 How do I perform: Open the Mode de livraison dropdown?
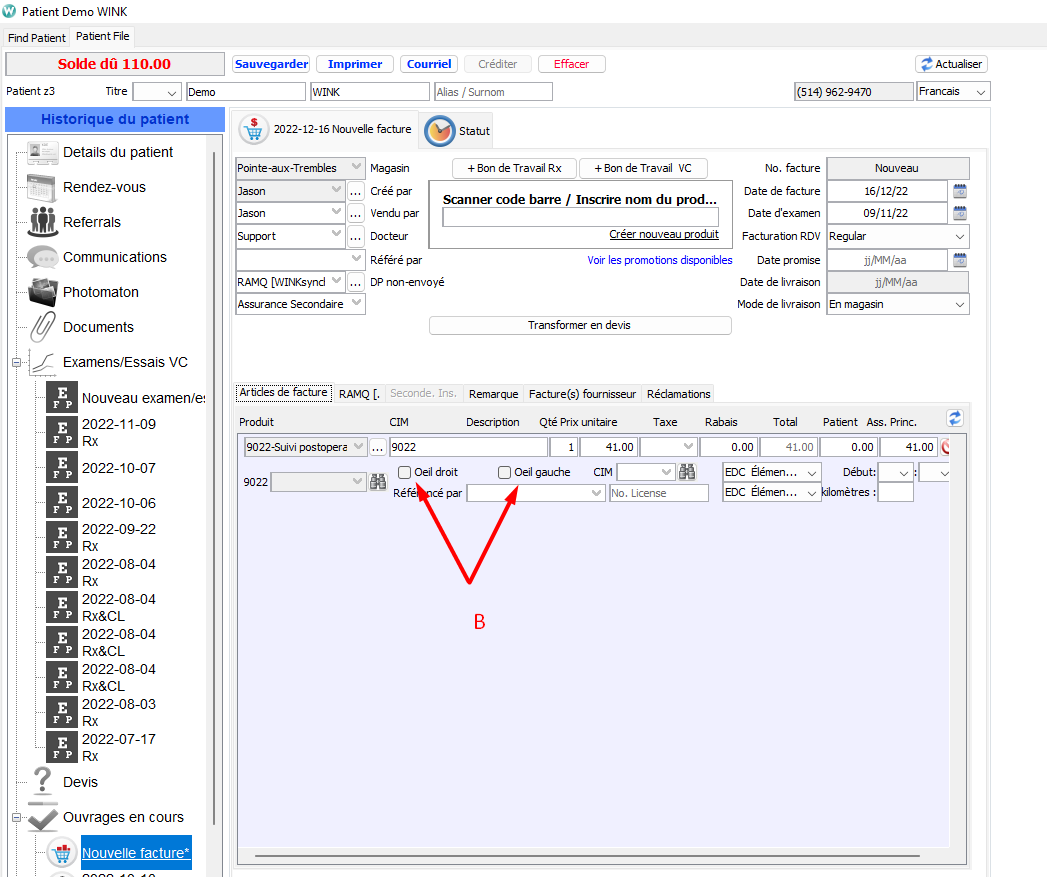pyautogui.click(x=960, y=305)
